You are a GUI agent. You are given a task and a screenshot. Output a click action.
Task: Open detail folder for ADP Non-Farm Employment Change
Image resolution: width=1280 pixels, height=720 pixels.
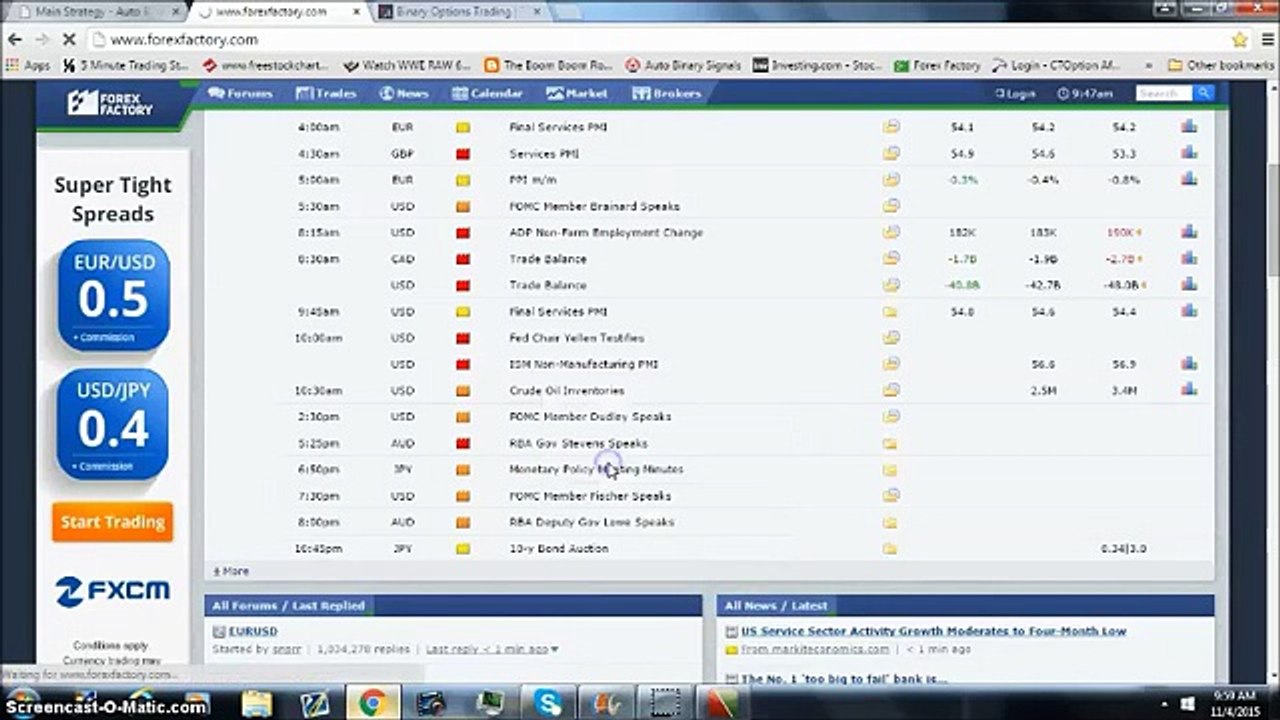(891, 232)
